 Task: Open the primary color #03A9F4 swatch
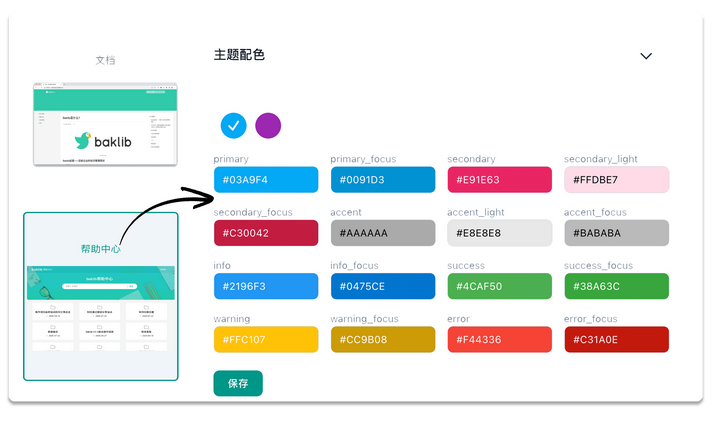266,180
